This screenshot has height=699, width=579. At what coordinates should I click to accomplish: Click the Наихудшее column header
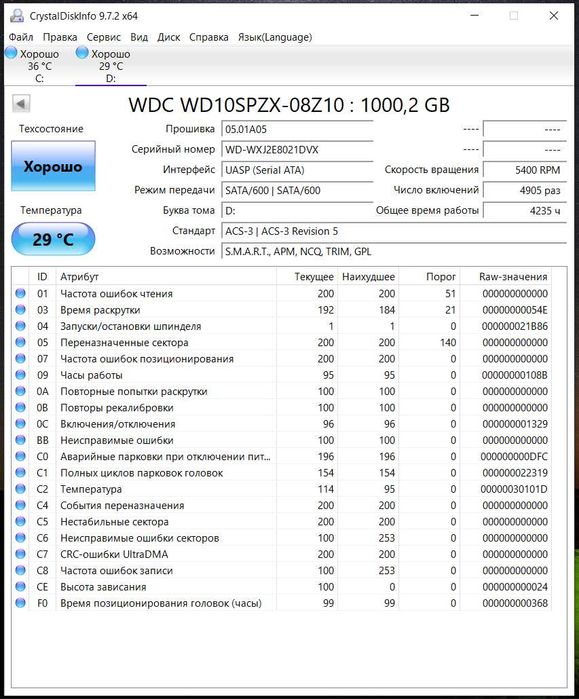tap(368, 276)
